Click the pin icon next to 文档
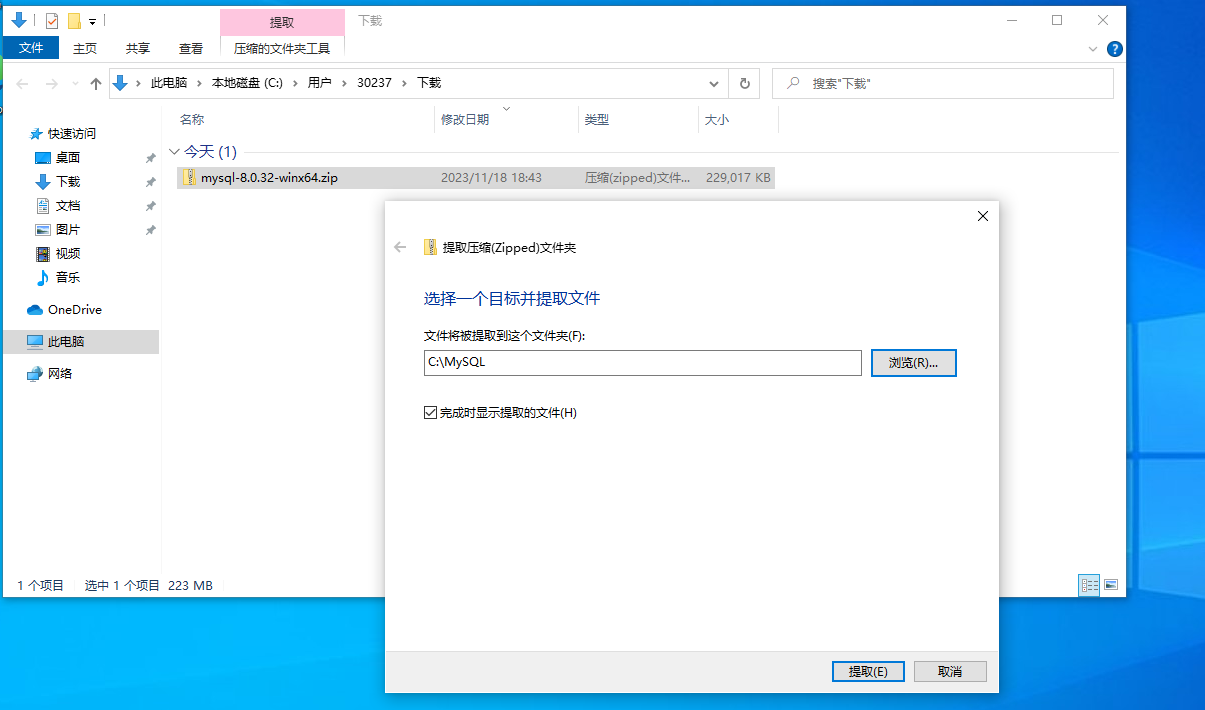The width and height of the screenshot is (1205, 710). [x=150, y=206]
